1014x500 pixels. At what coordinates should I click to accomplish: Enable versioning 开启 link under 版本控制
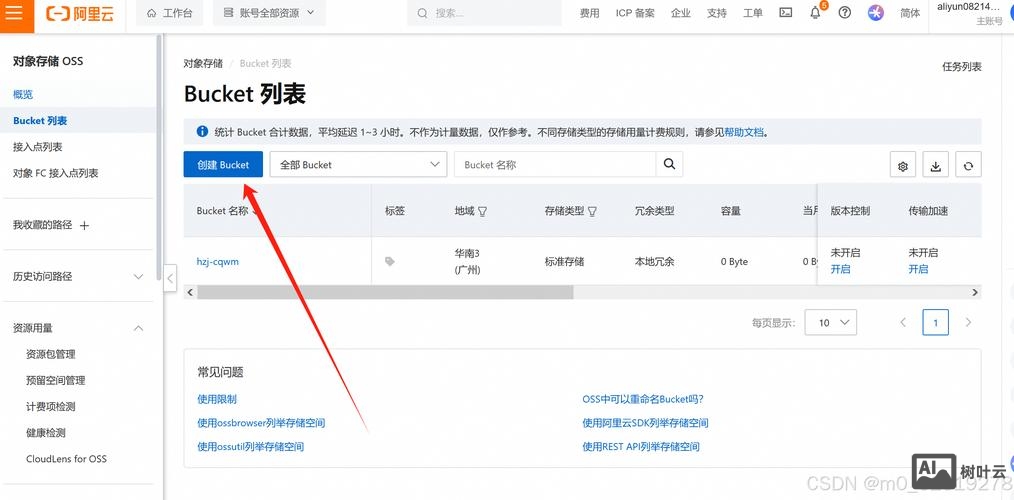(840, 269)
